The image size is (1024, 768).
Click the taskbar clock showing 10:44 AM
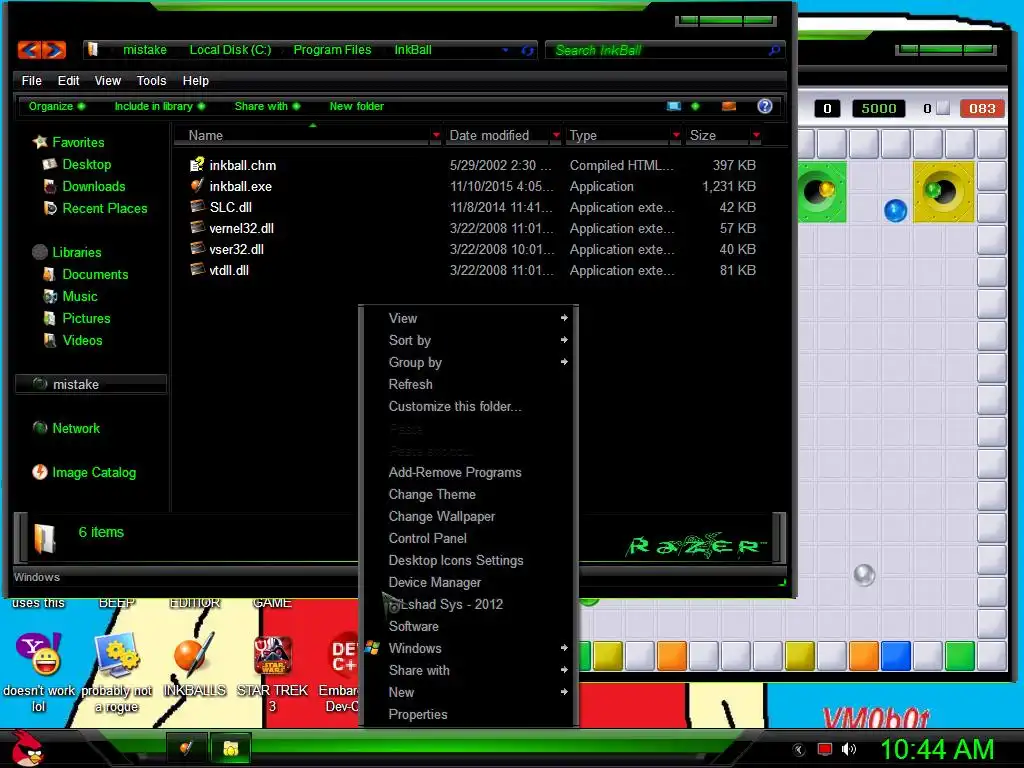(x=937, y=749)
